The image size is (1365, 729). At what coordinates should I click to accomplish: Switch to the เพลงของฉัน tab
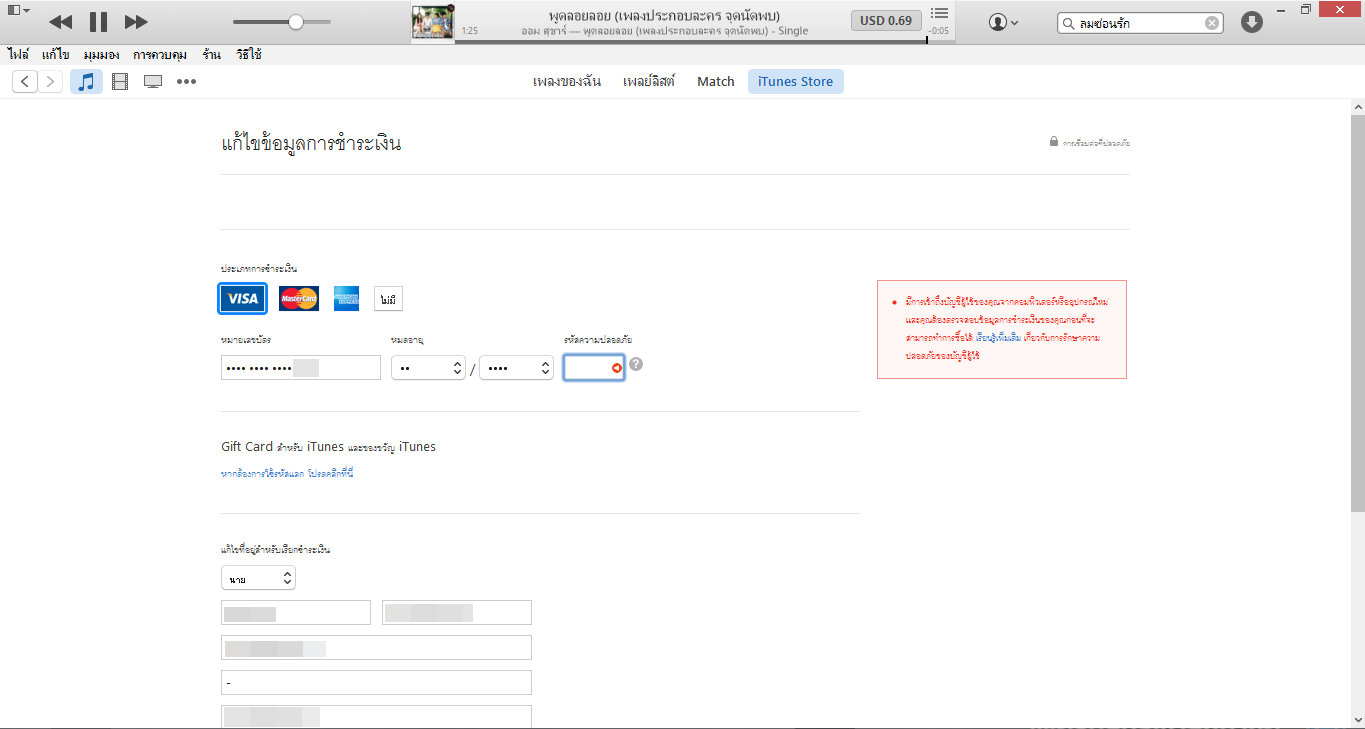567,82
